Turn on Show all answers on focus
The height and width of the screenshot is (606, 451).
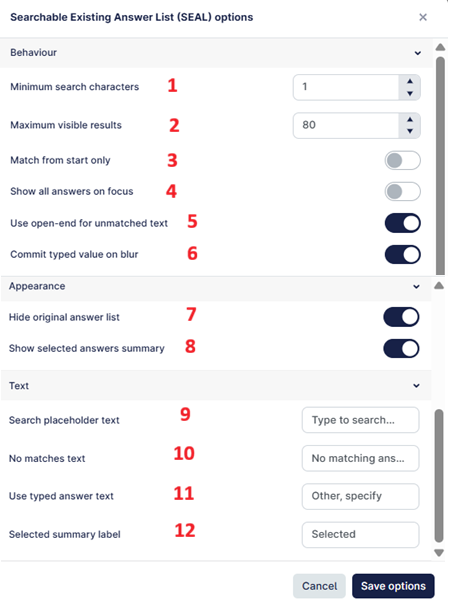pyautogui.click(x=402, y=192)
